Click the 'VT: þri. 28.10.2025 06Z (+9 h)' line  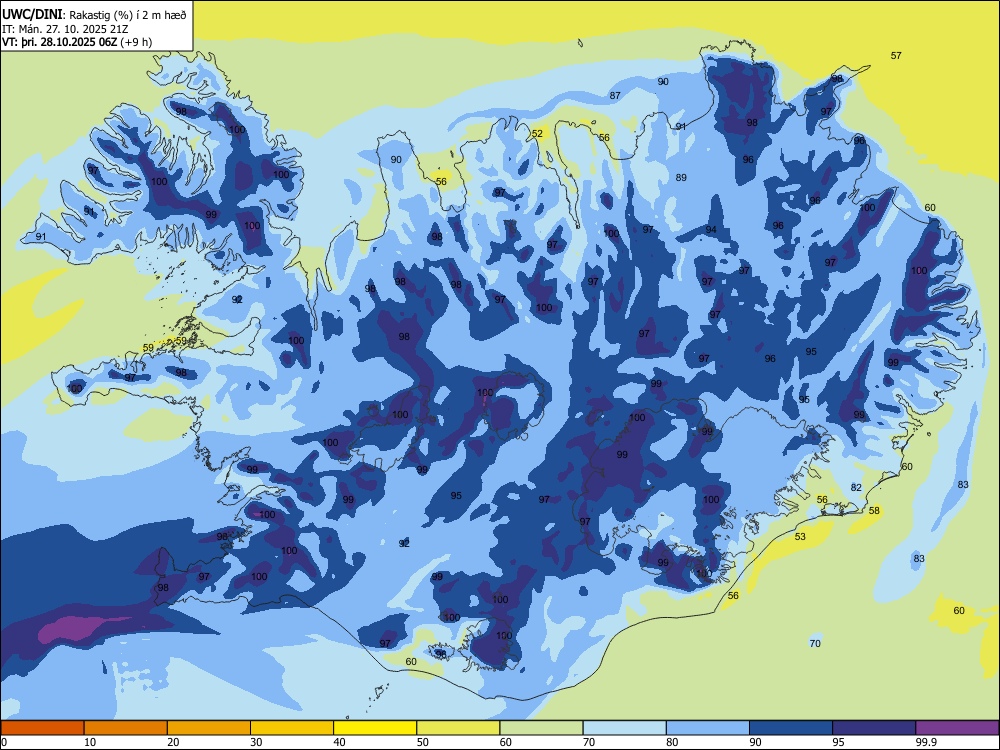pyautogui.click(x=77, y=42)
